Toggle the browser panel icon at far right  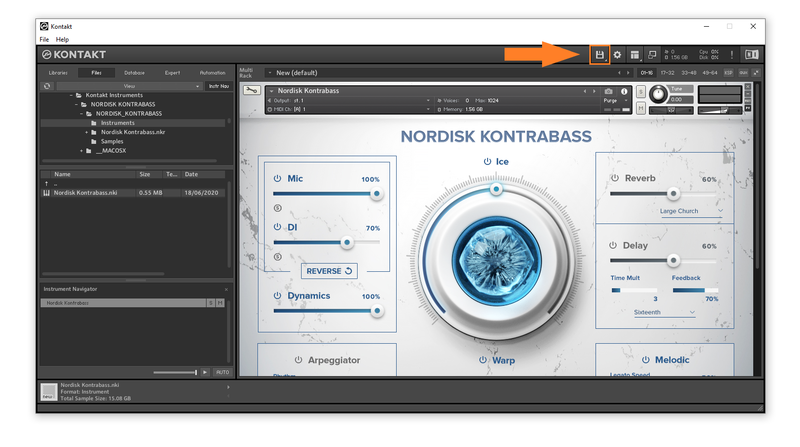(752, 55)
